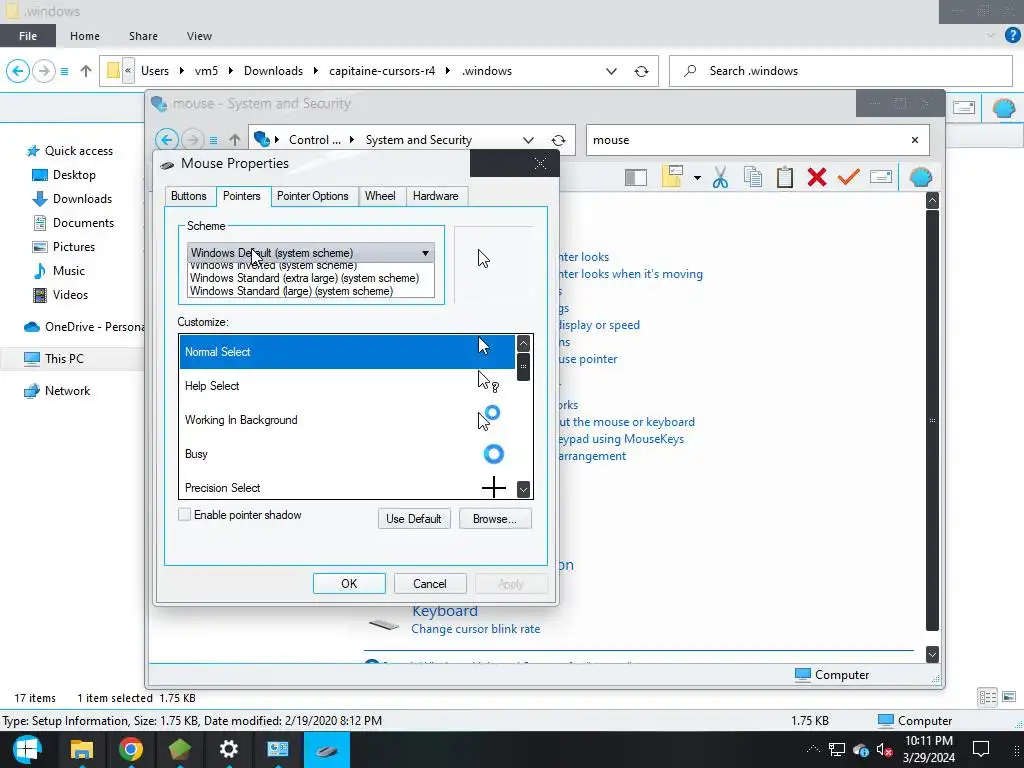This screenshot has height=768, width=1024.
Task: Clear the mouse search text with the X
Action: (914, 140)
